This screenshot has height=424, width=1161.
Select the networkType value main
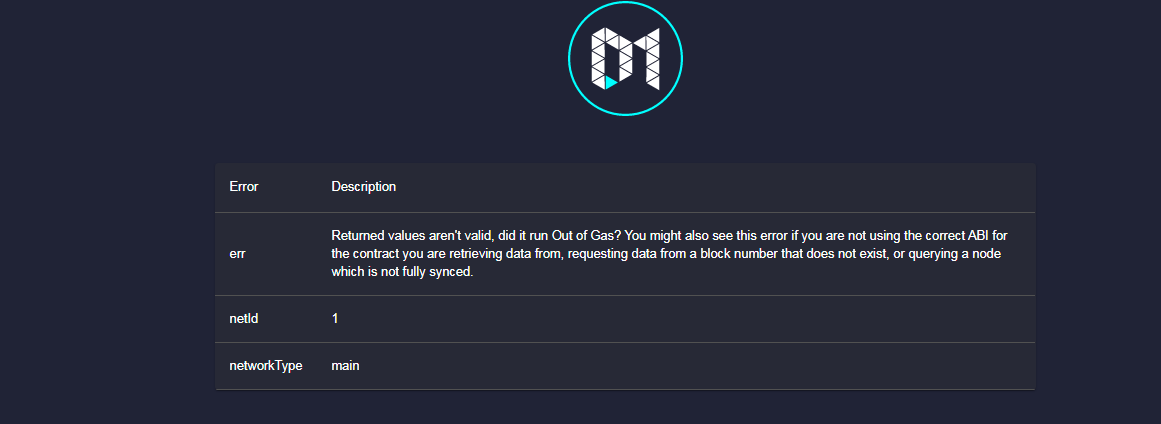[x=345, y=366]
